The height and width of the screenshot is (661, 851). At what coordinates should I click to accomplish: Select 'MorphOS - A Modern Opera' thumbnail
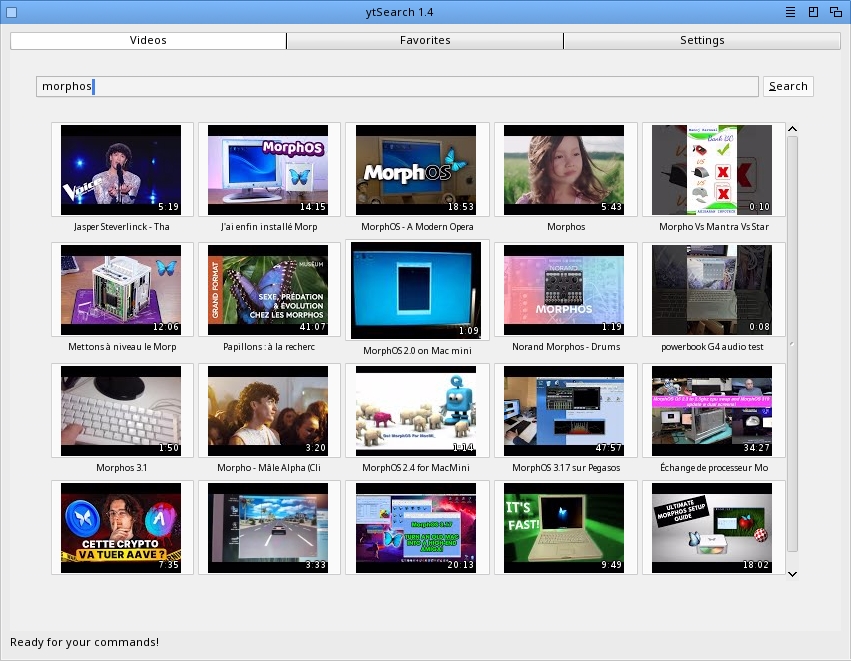pos(416,169)
